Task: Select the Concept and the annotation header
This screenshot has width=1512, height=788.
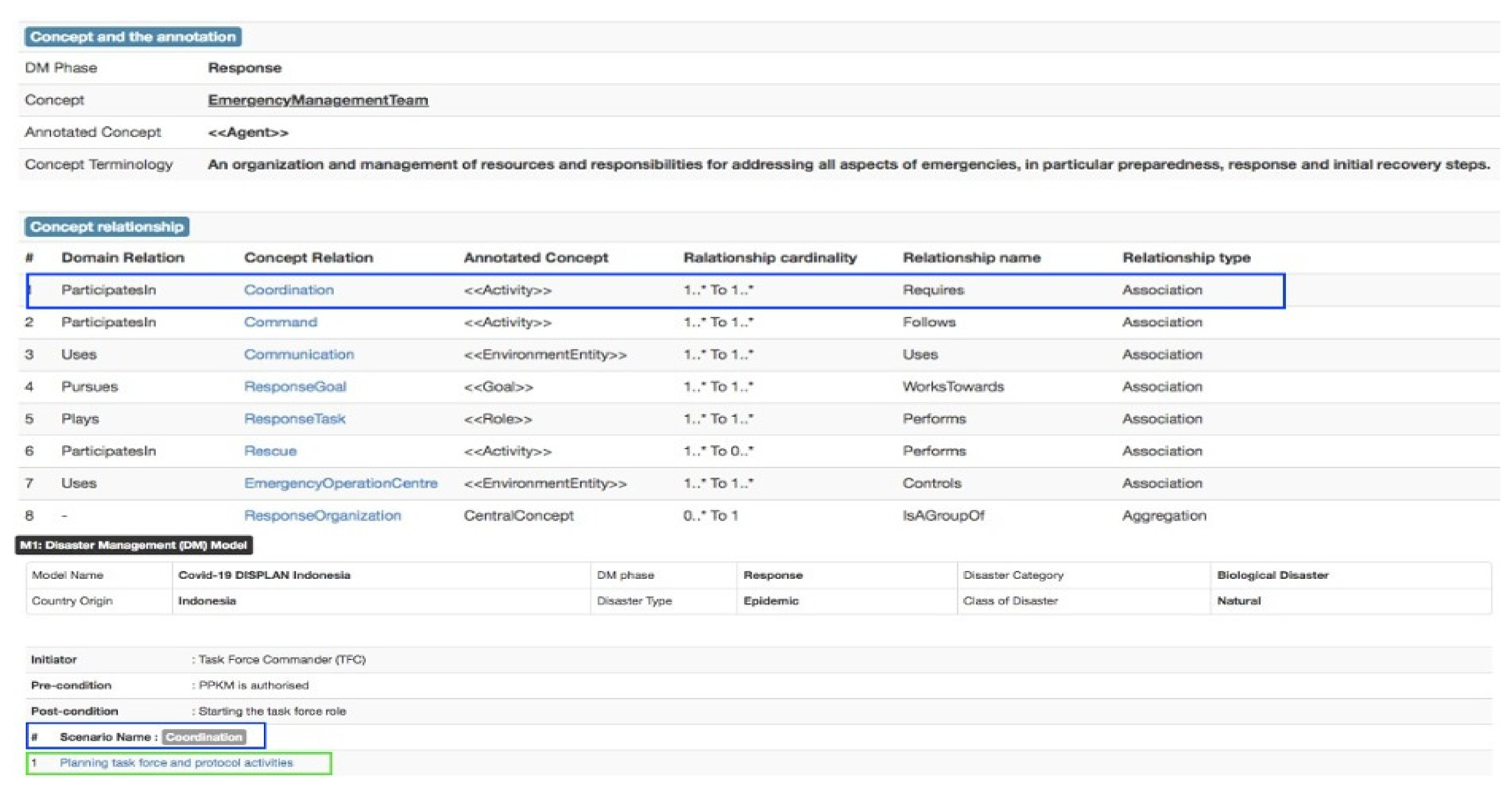Action: click(x=133, y=37)
